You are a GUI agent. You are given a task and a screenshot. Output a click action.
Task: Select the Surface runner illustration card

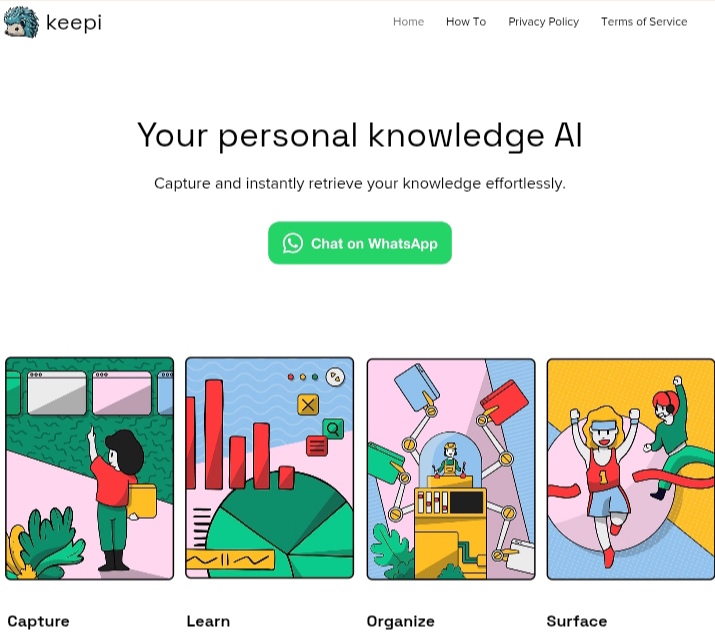(631, 469)
